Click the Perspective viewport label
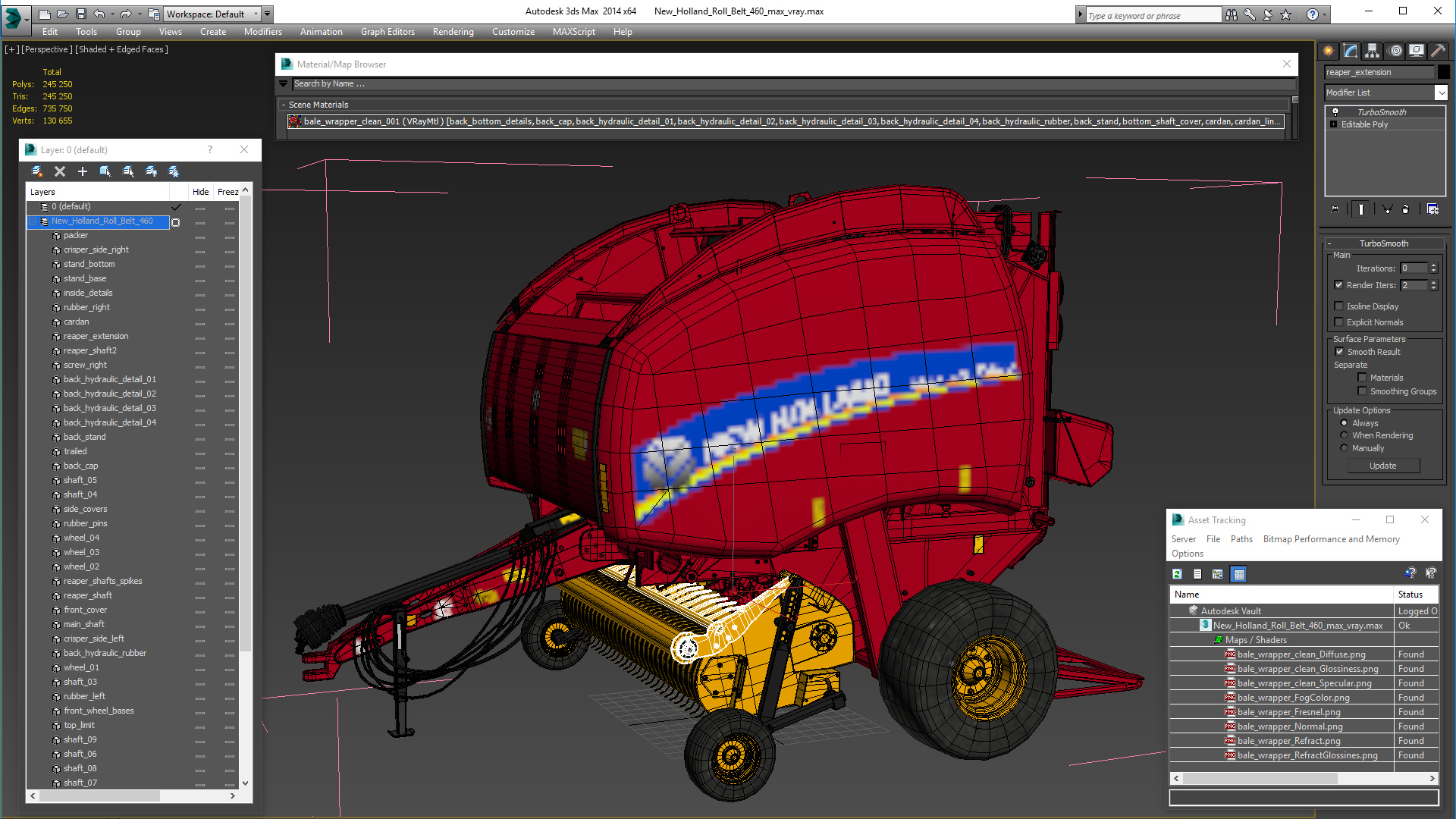Image resolution: width=1456 pixels, height=819 pixels. coord(47,49)
